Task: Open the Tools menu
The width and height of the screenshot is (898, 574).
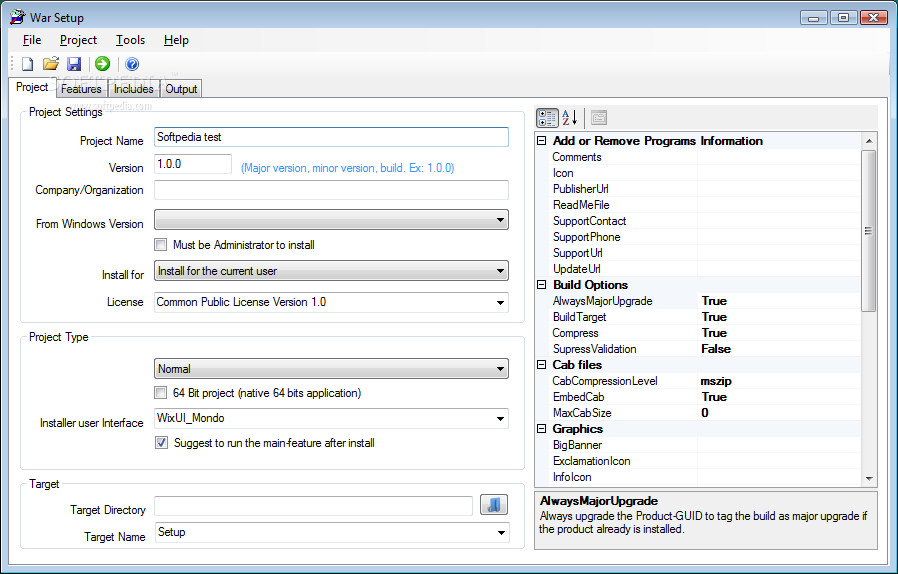Action: click(x=130, y=40)
